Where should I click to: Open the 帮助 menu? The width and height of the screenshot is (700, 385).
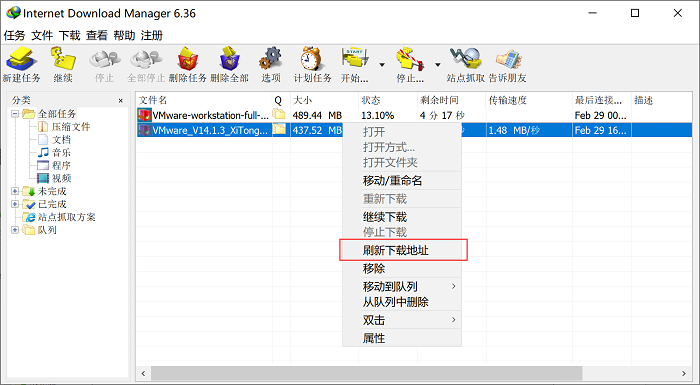125,35
